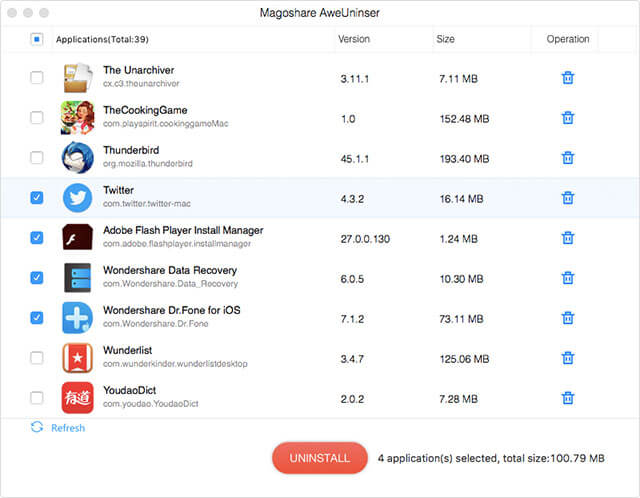640x498 pixels.
Task: Click trash icon for Wondershare Dr.Fone
Action: coord(568,318)
